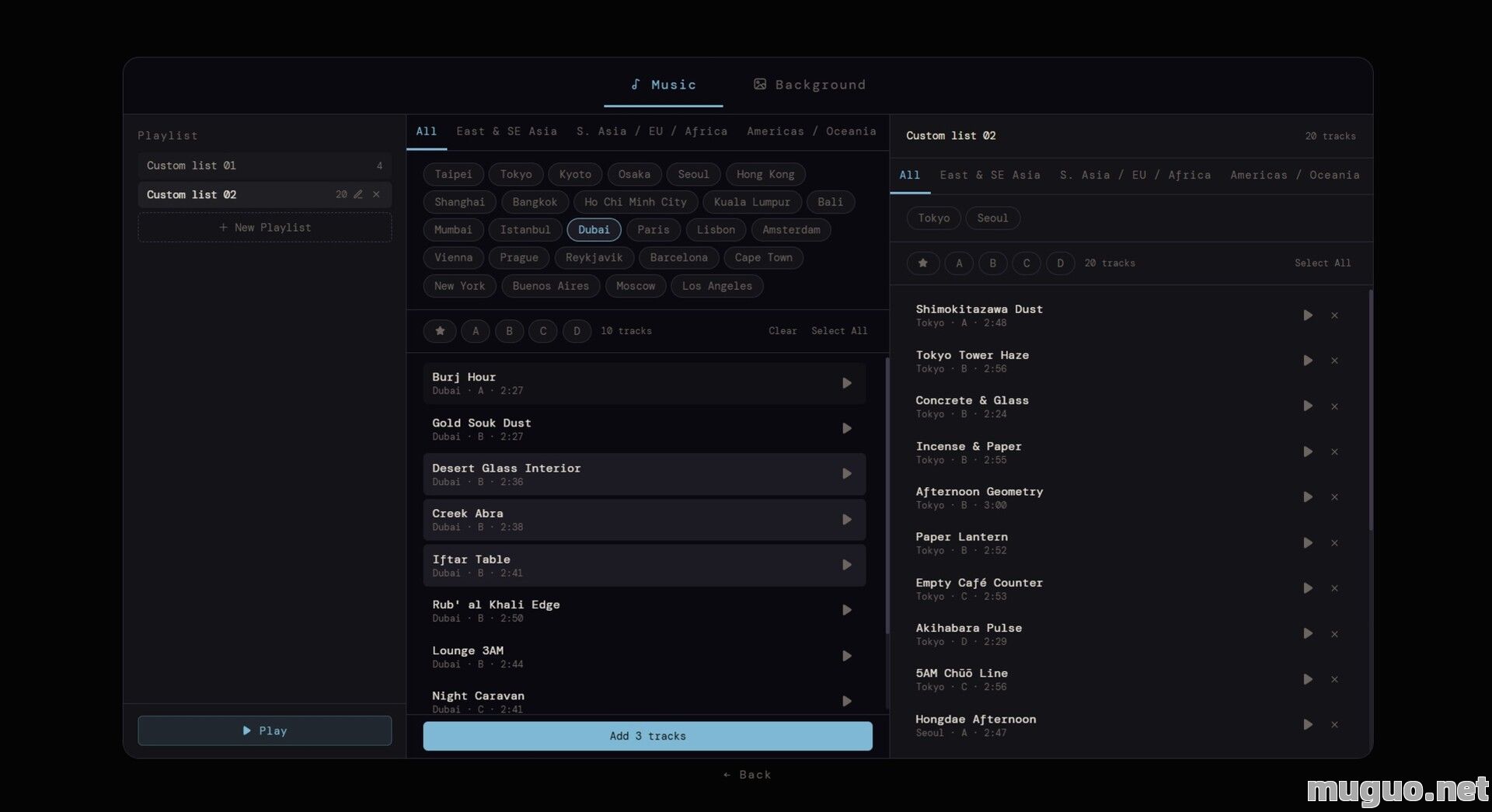The image size is (1492, 812).
Task: Toggle grade C filter in library
Action: [543, 331]
